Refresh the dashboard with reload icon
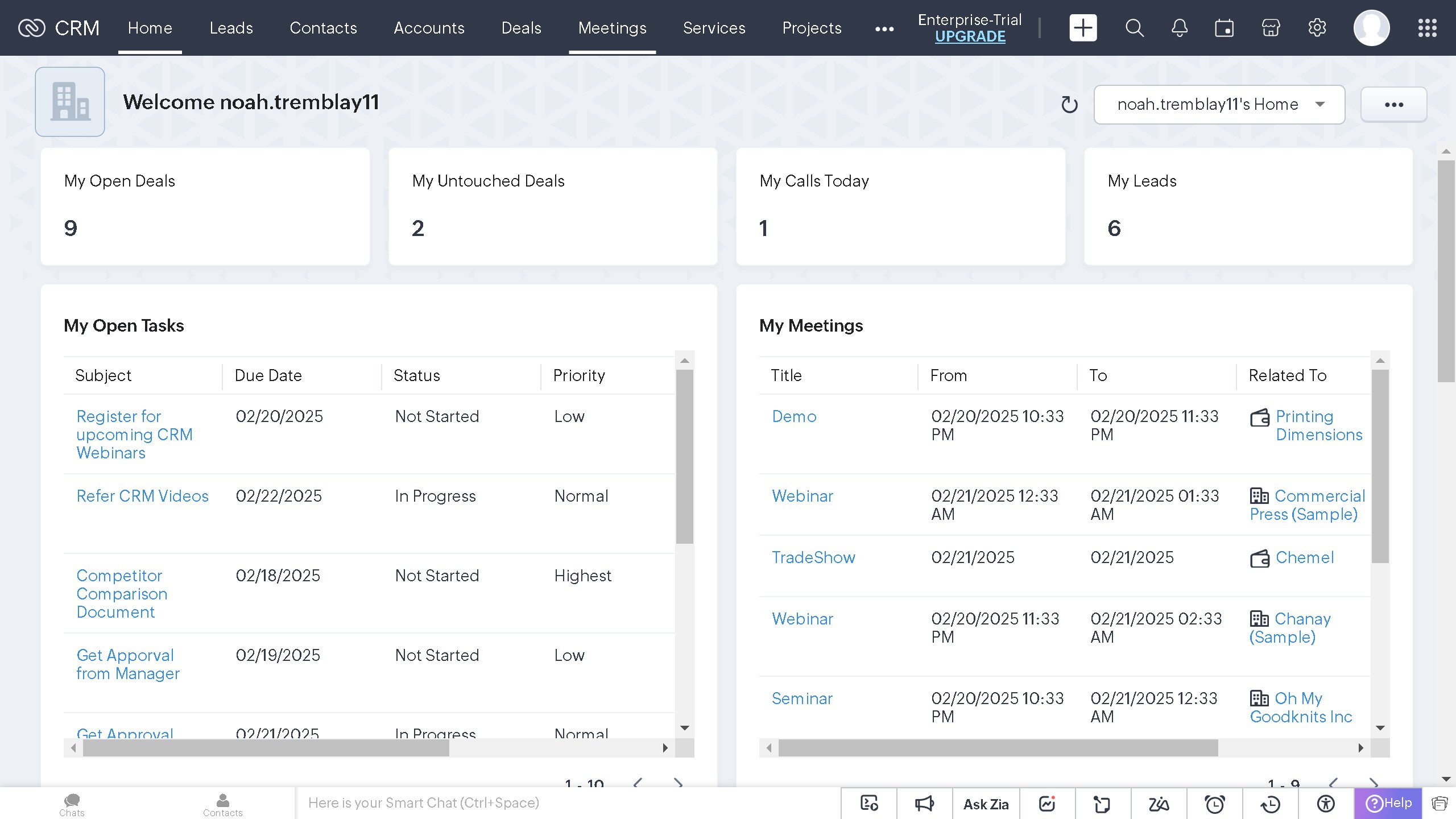Screen dimensions: 1456x819 [1069, 105]
